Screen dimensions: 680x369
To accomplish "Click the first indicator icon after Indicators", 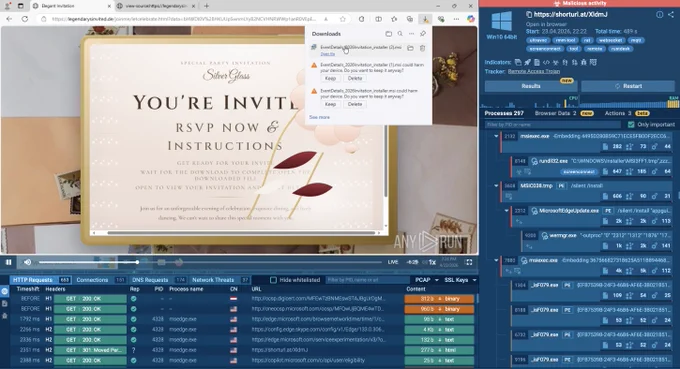I will click(x=518, y=62).
